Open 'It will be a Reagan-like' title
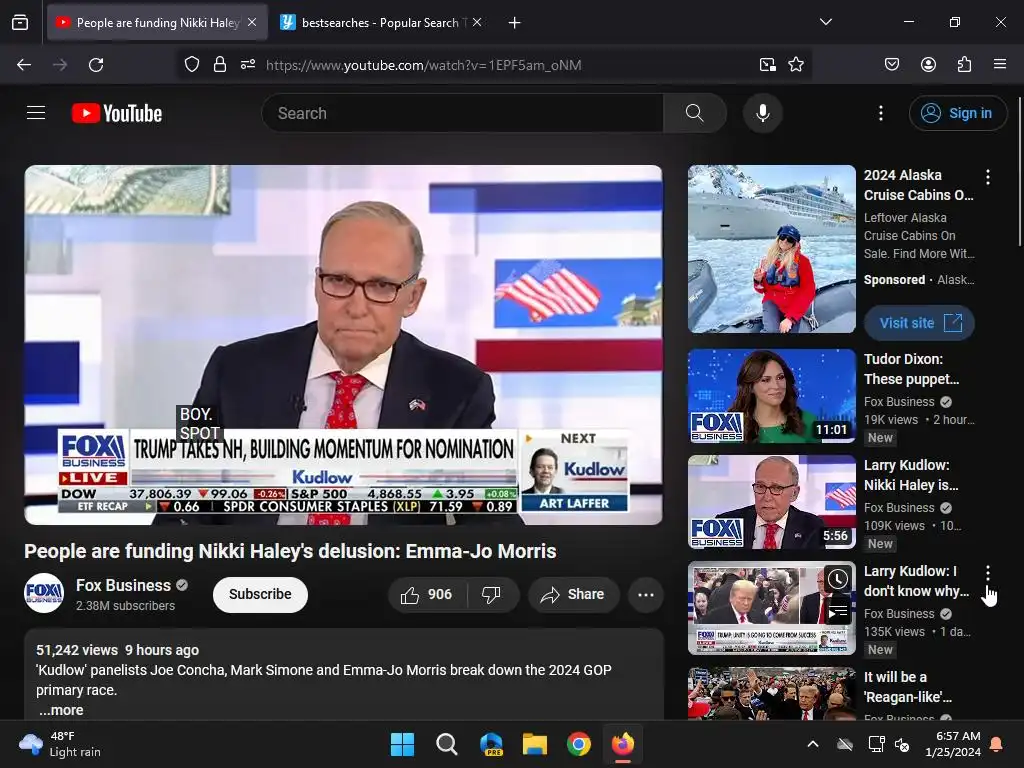The image size is (1024, 768). coord(908,687)
